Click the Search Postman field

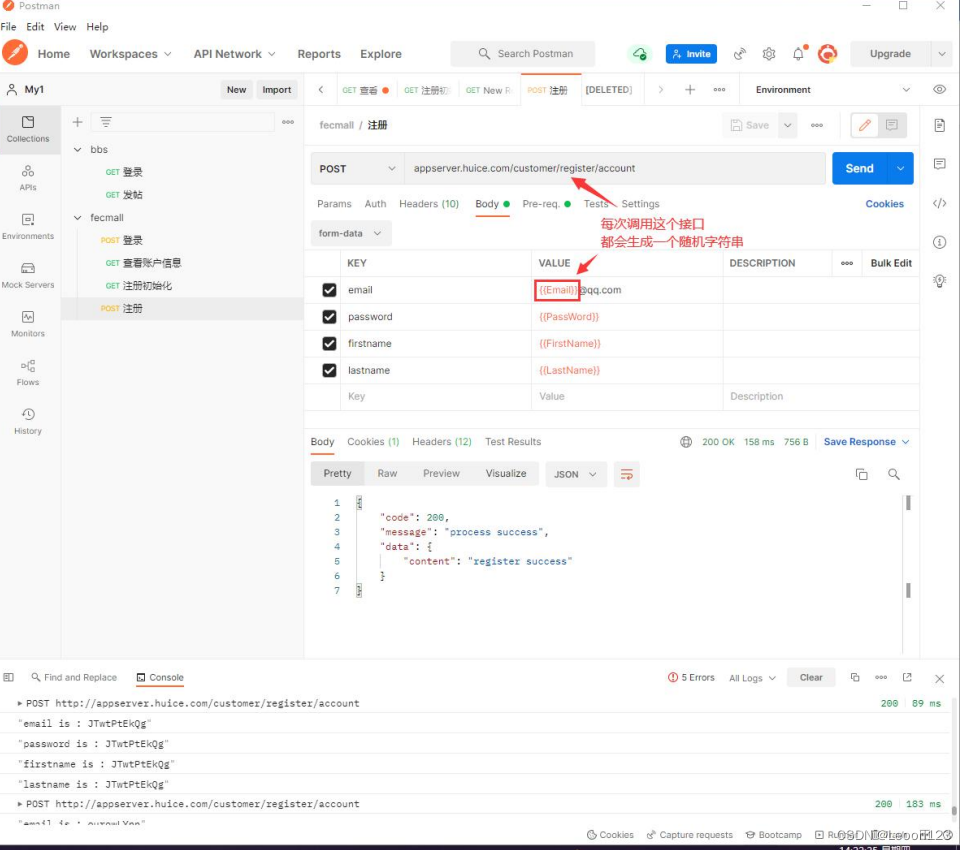(x=522, y=54)
